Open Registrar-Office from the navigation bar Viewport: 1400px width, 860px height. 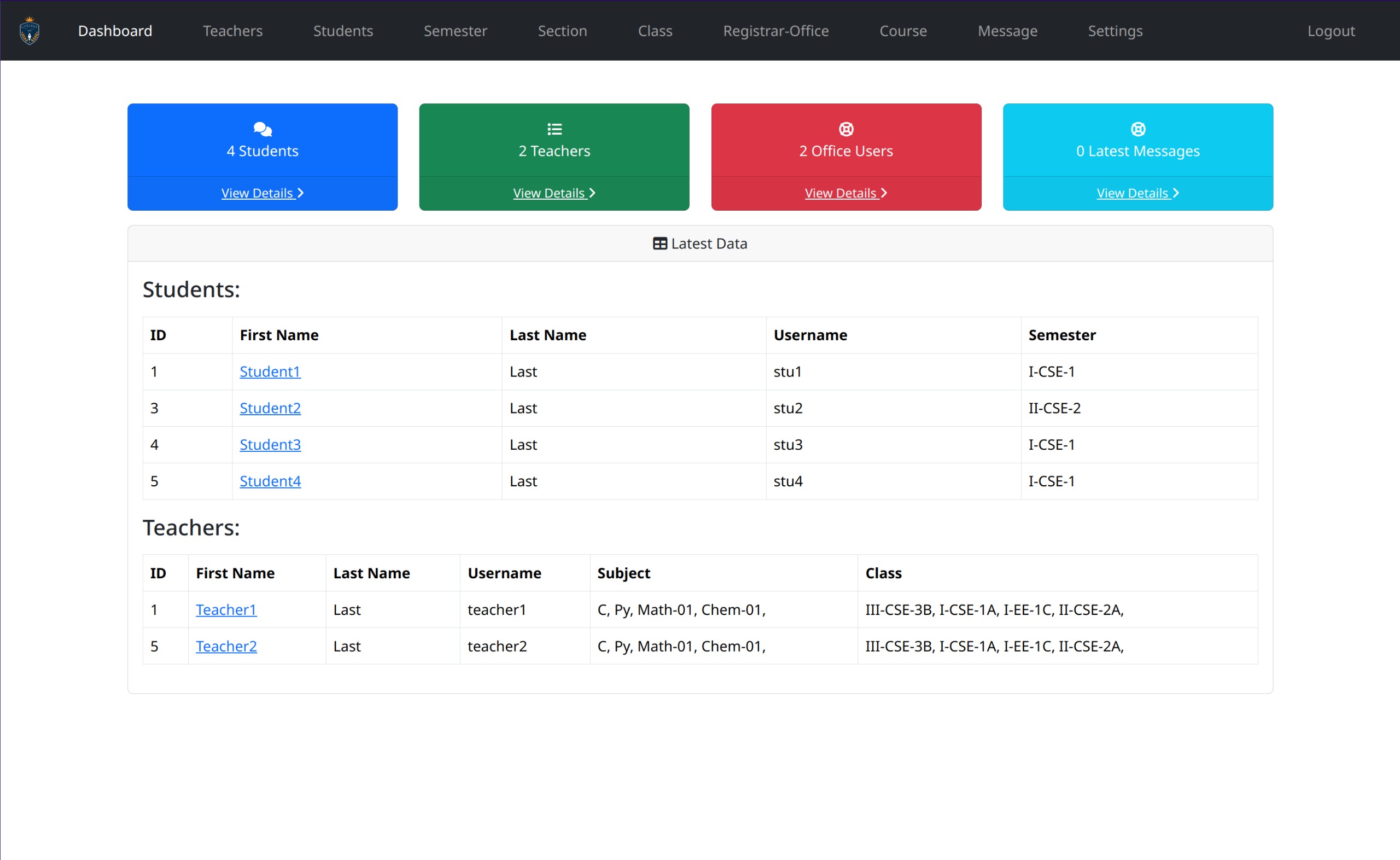click(x=775, y=31)
